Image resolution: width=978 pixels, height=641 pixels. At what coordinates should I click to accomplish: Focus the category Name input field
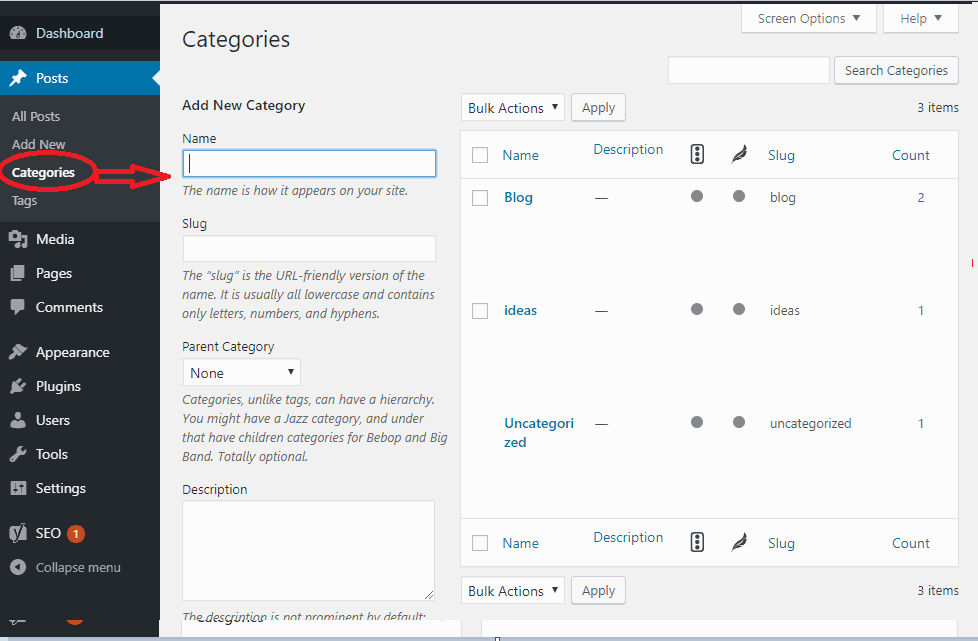click(x=309, y=163)
